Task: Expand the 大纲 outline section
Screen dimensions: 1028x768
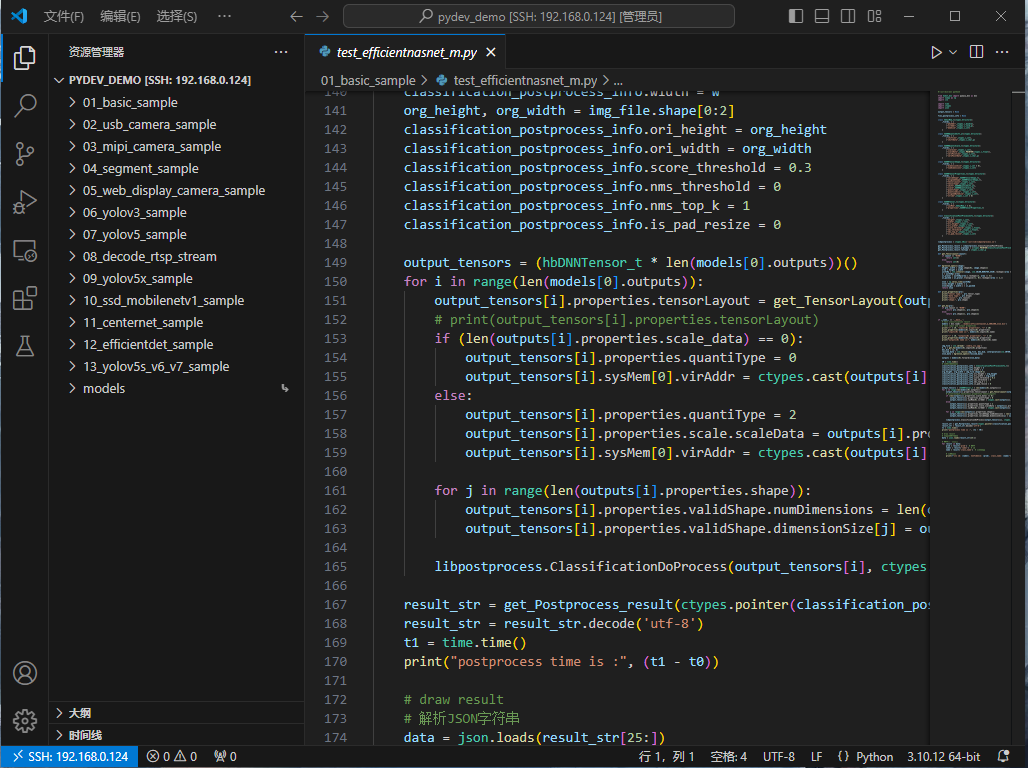Action: tap(79, 713)
